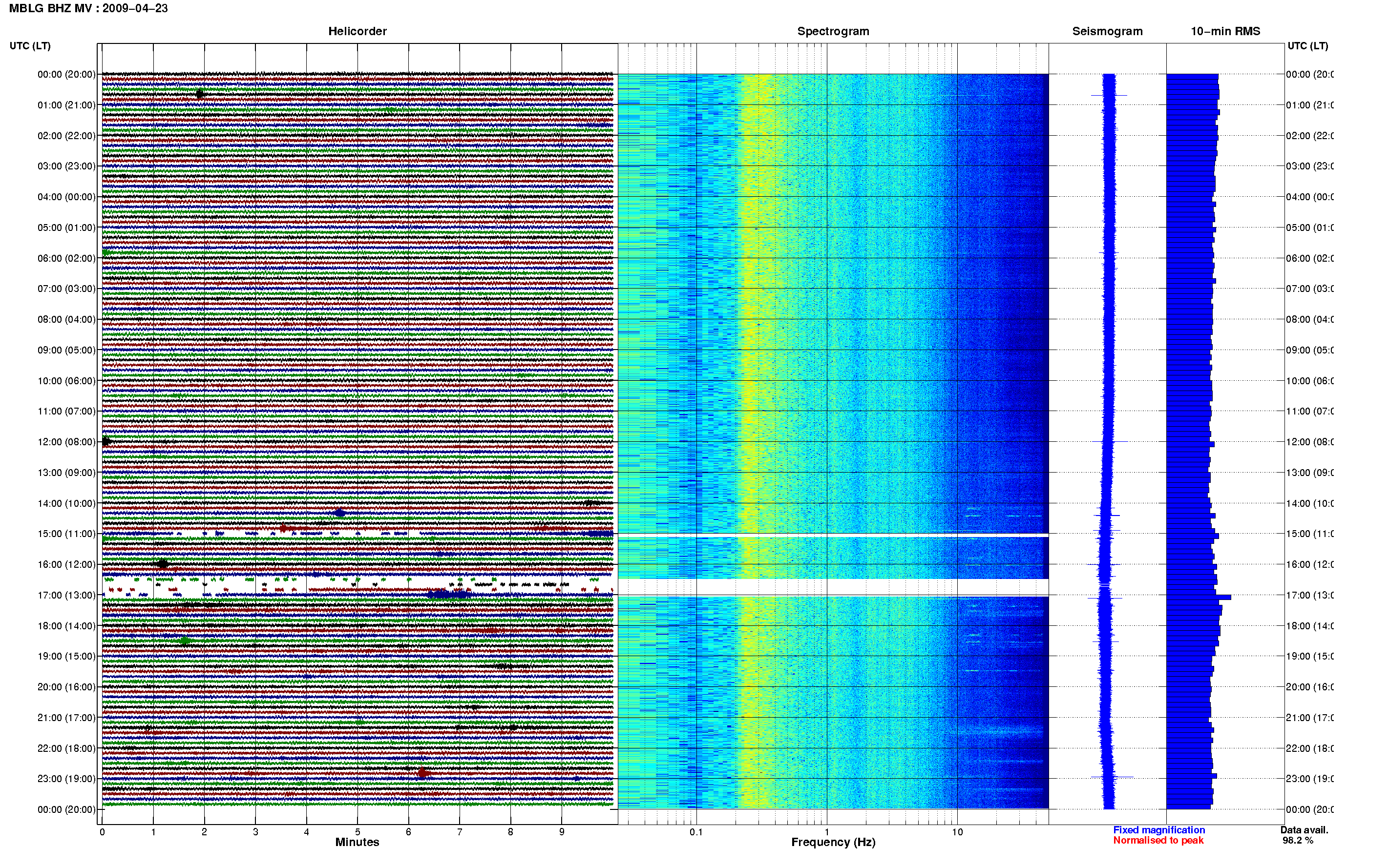
Task: Click the '16:00 (12:00)' left time label
Action: (x=66, y=564)
